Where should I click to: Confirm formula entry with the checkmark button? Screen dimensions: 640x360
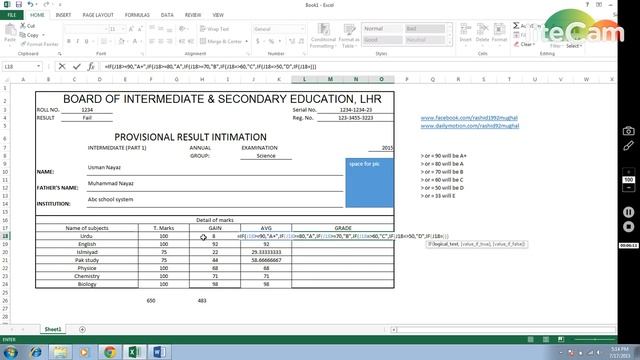(77, 66)
